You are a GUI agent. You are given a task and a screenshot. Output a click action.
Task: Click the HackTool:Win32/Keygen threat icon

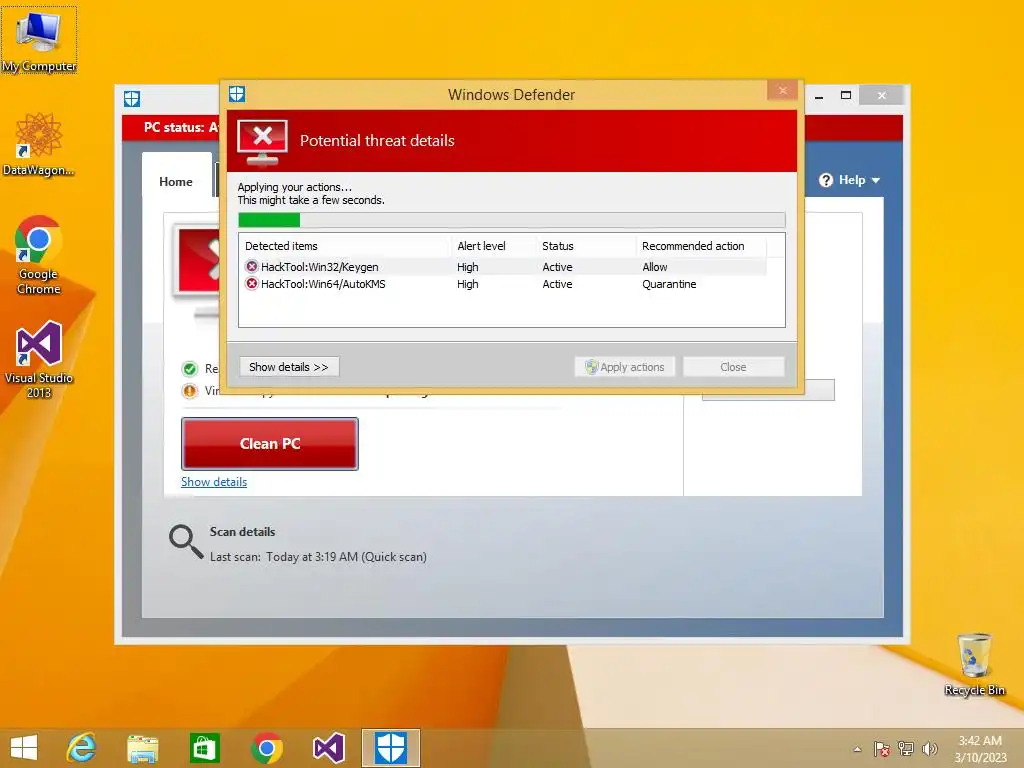(251, 266)
